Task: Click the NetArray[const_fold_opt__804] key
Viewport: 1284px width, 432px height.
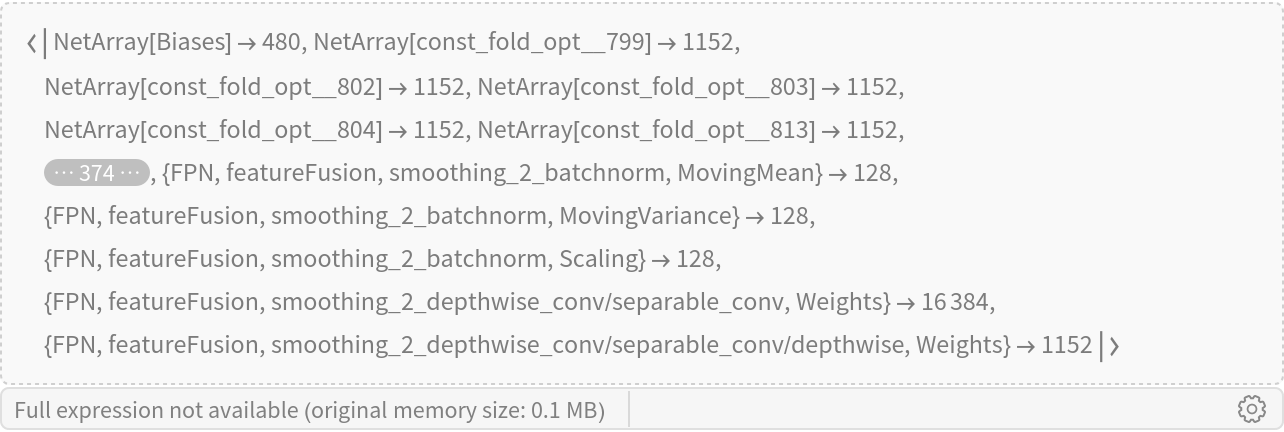Action: pyautogui.click(x=213, y=130)
